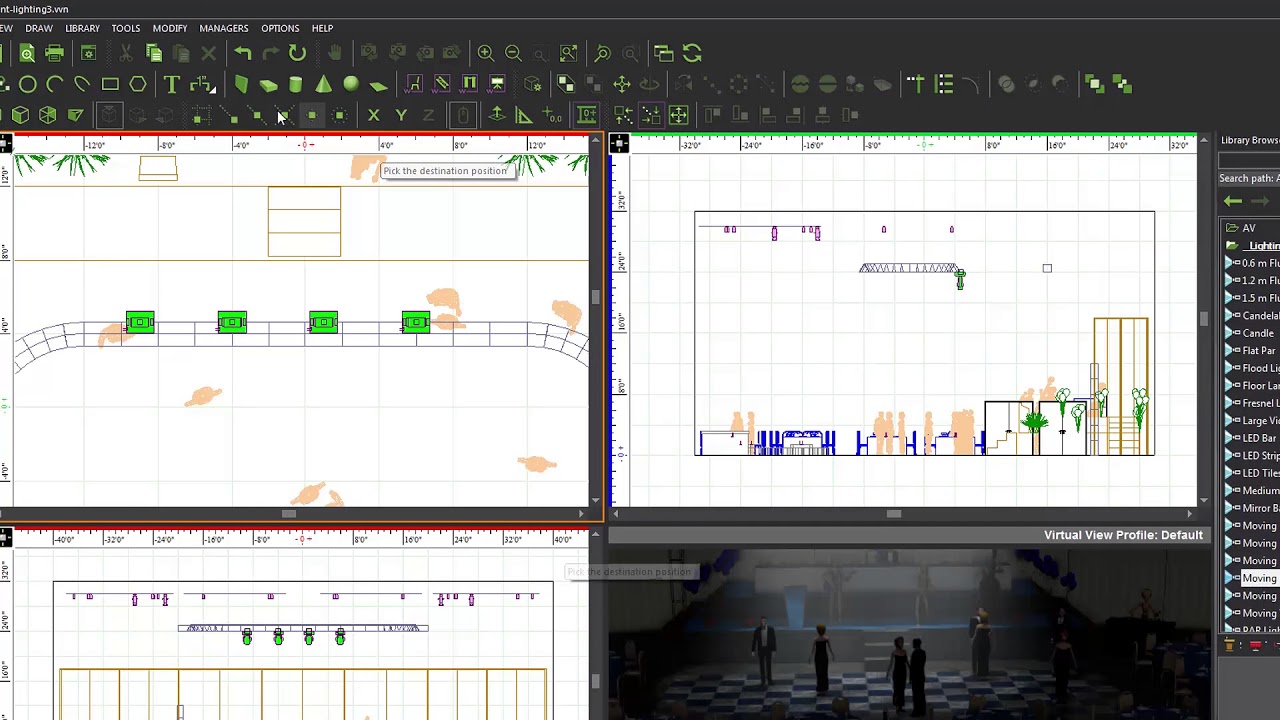Open the OPTIONS menu

click(280, 28)
